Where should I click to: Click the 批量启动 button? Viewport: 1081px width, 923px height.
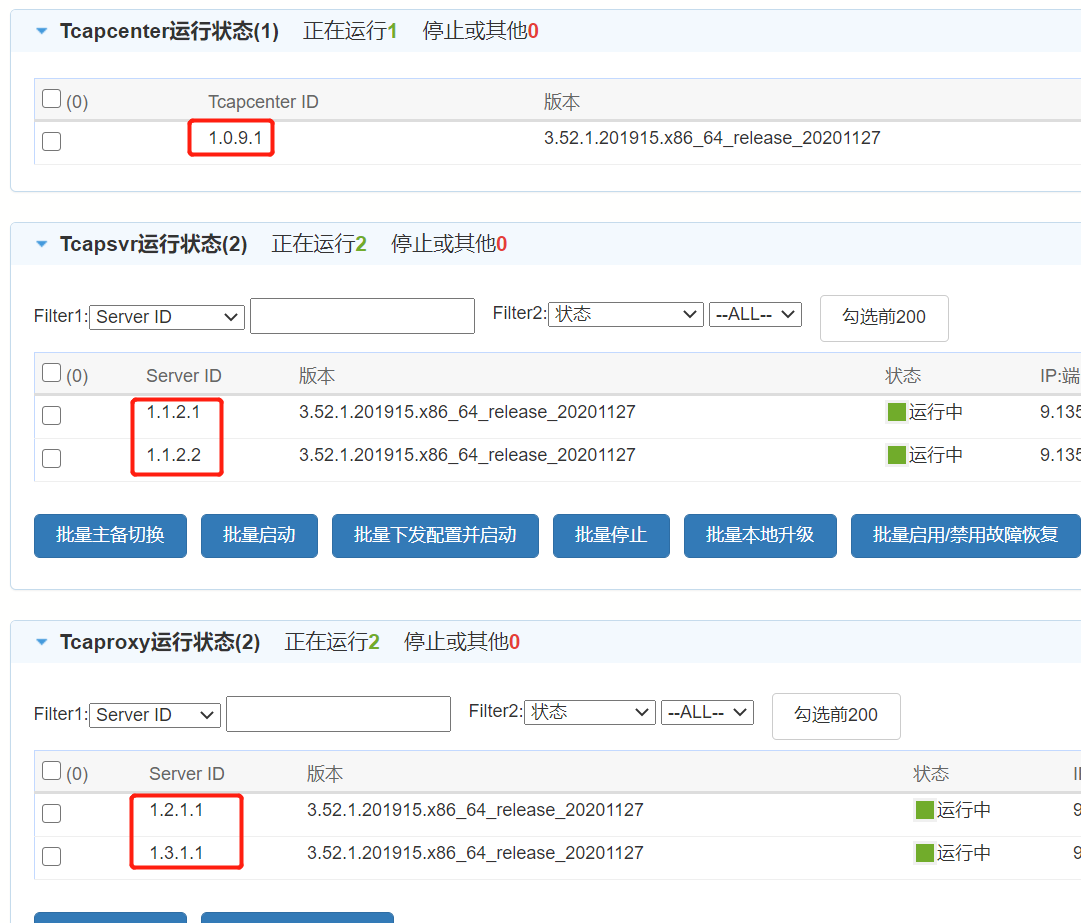point(259,536)
